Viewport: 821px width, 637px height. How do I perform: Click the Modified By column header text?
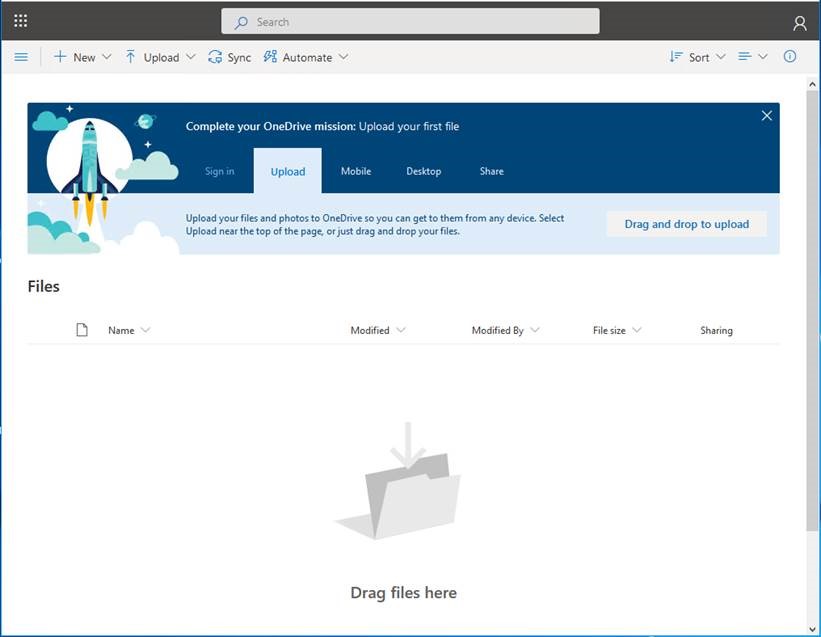point(497,330)
